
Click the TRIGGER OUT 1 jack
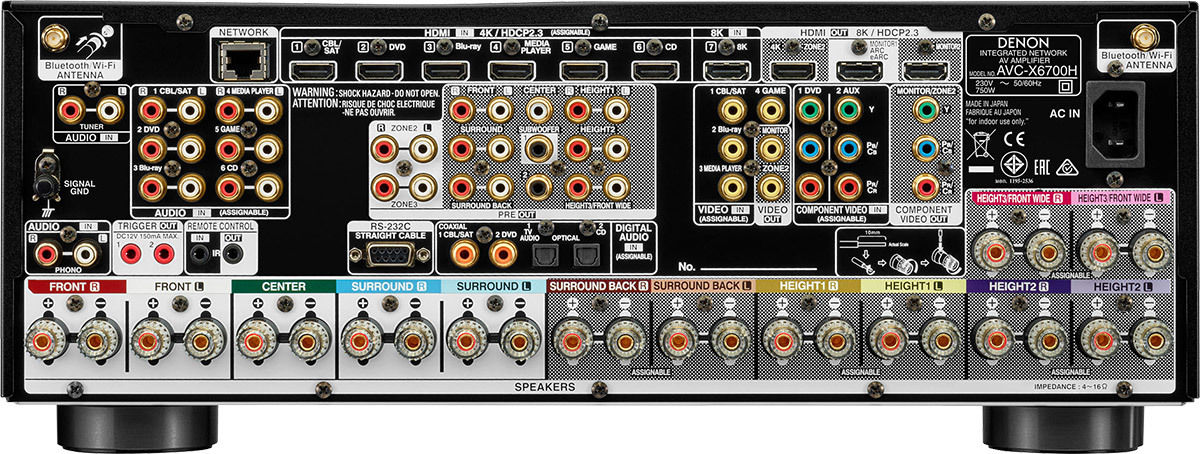pos(131,254)
